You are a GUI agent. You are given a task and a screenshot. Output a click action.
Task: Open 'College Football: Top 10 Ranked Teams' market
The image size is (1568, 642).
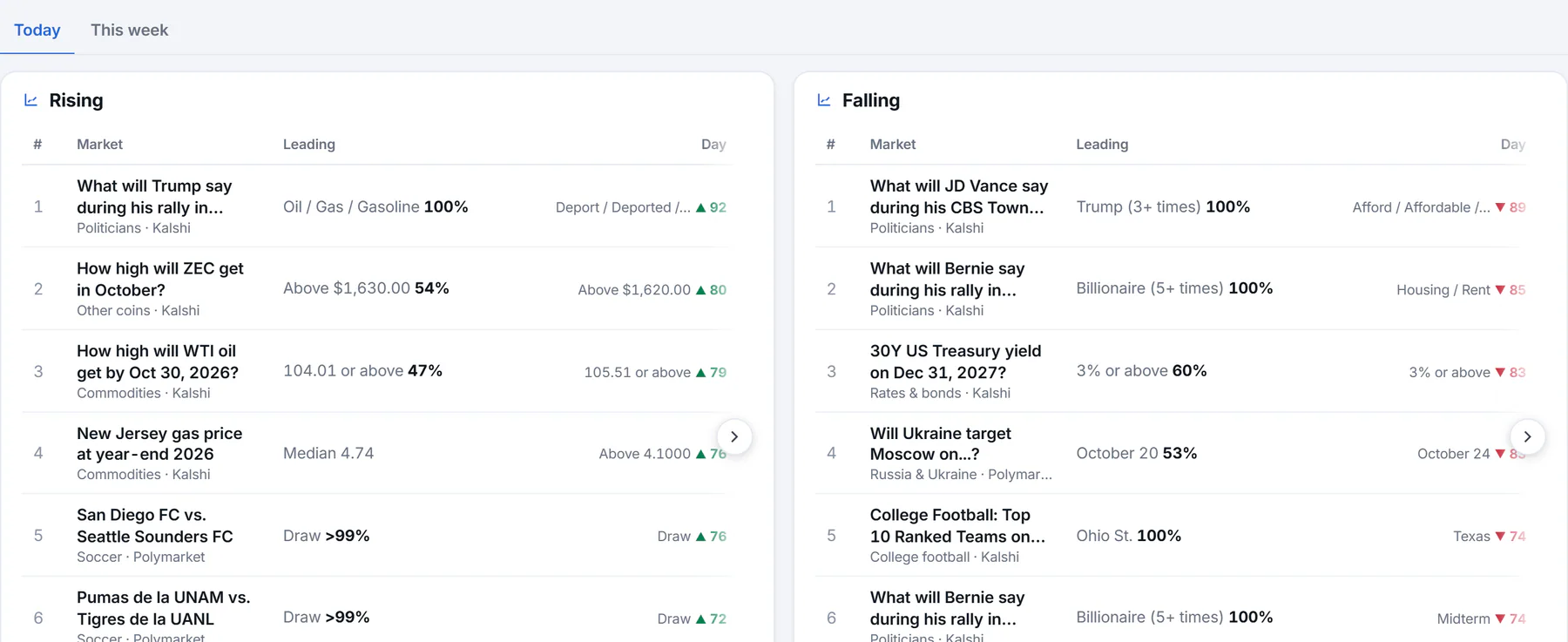pyautogui.click(x=957, y=525)
